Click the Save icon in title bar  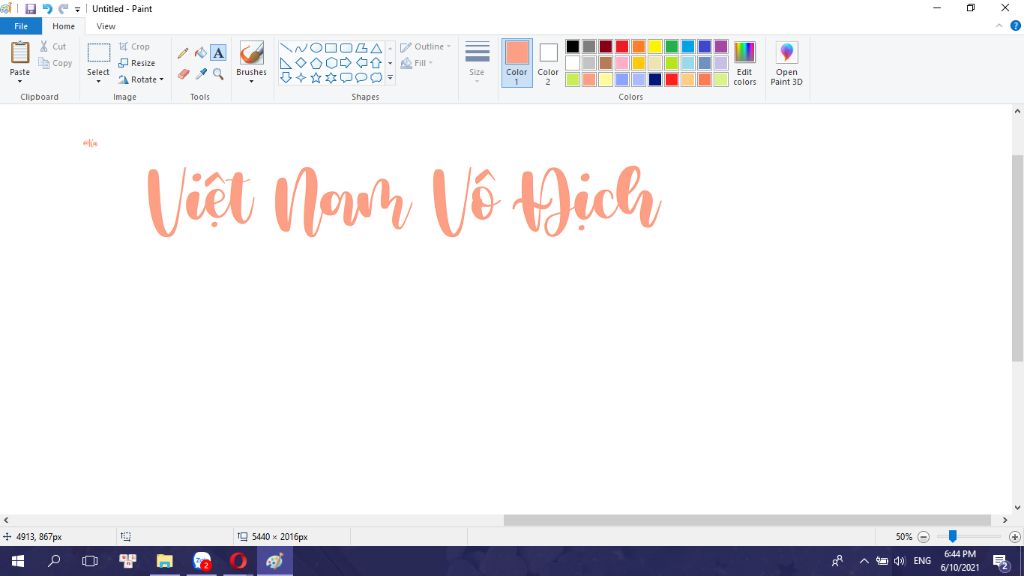point(30,8)
